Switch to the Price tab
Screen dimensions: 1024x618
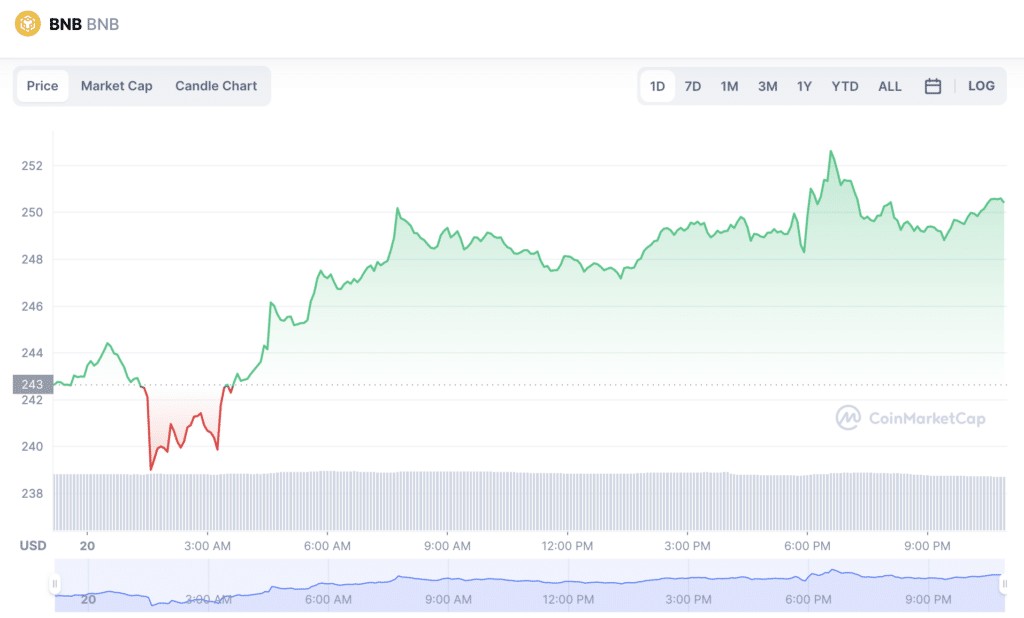(x=42, y=86)
